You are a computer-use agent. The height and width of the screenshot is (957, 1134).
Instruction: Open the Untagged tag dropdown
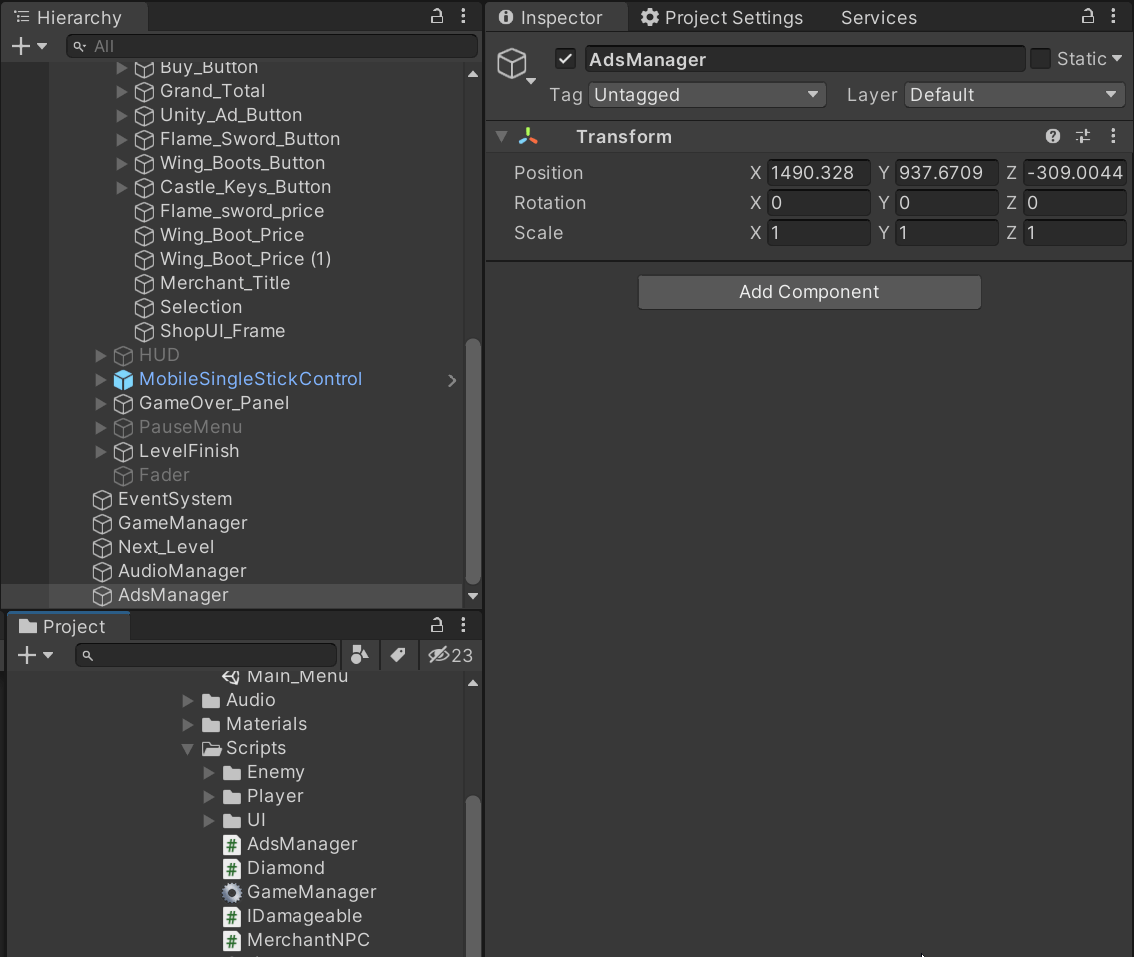[707, 95]
